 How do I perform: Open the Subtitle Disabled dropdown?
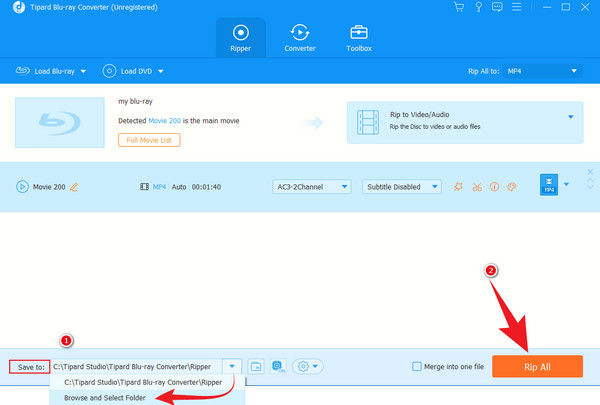400,187
